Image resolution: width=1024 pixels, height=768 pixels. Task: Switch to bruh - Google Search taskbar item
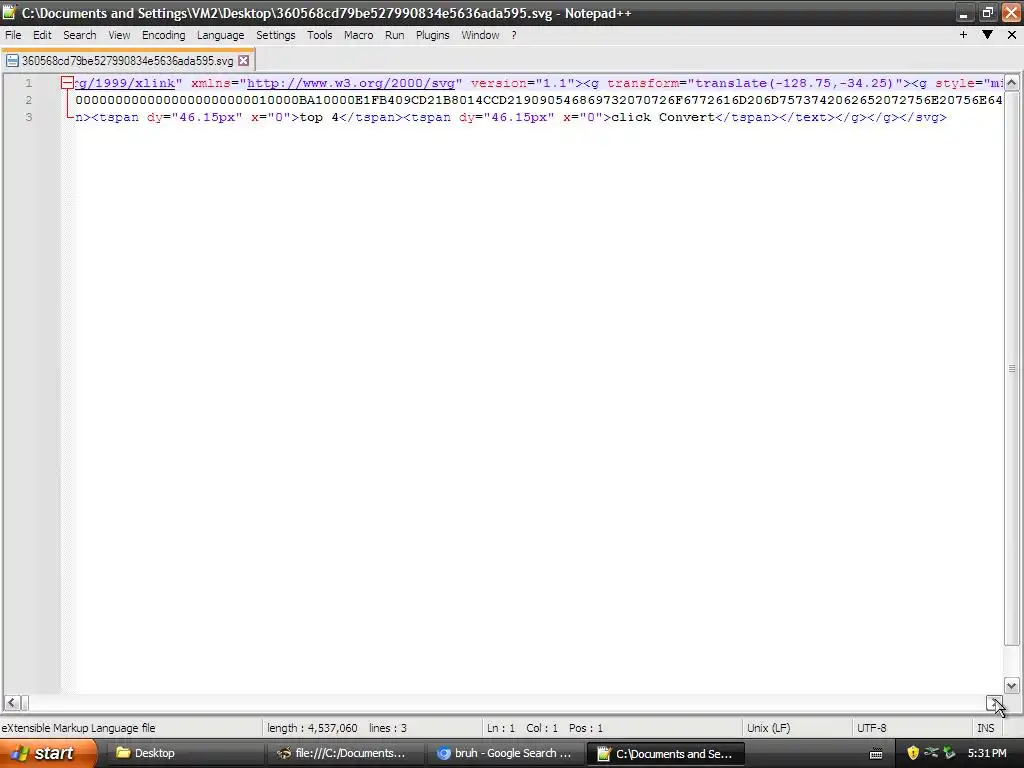pyautogui.click(x=505, y=753)
